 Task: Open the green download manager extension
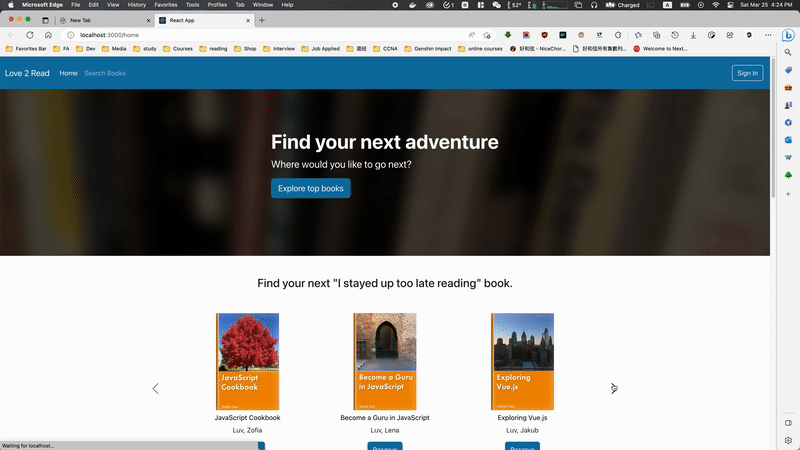[x=508, y=35]
